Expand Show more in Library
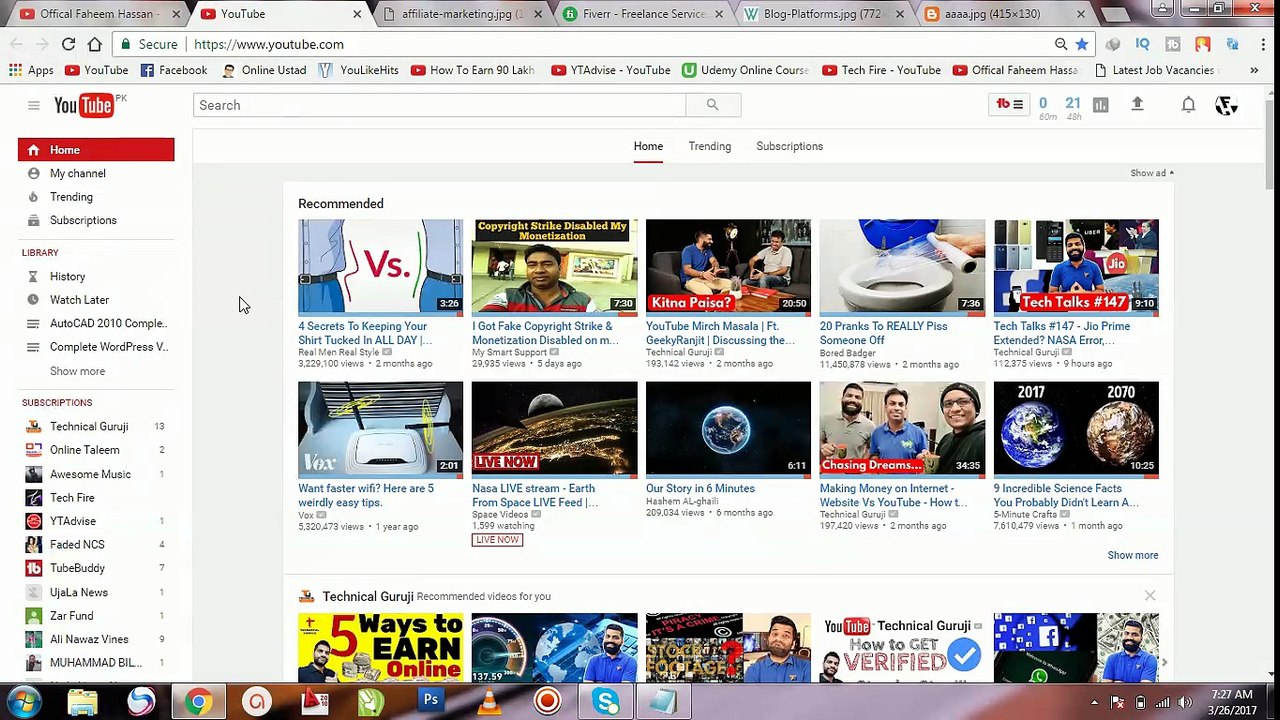 tap(77, 371)
